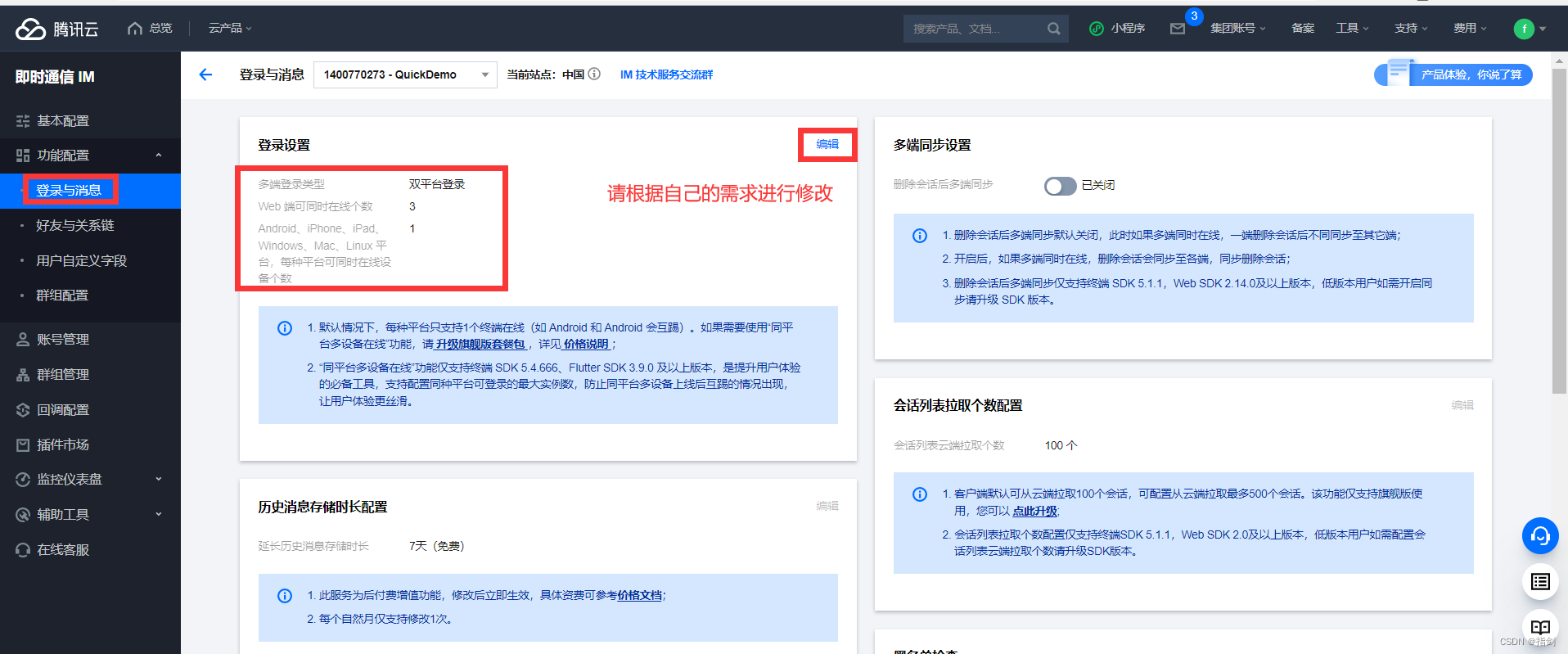Screen dimensions: 1568x654
Task: Click the 功能配置 sidebar icon
Action: coord(23,156)
